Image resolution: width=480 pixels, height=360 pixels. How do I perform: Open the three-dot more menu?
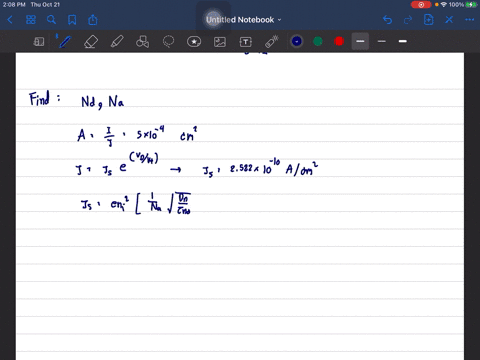tap(470, 20)
